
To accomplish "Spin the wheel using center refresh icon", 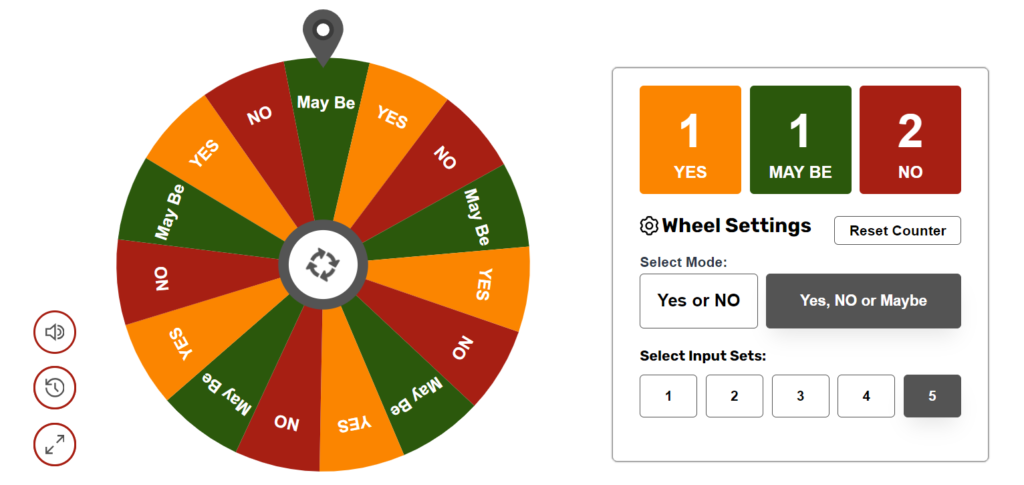I will click(323, 265).
